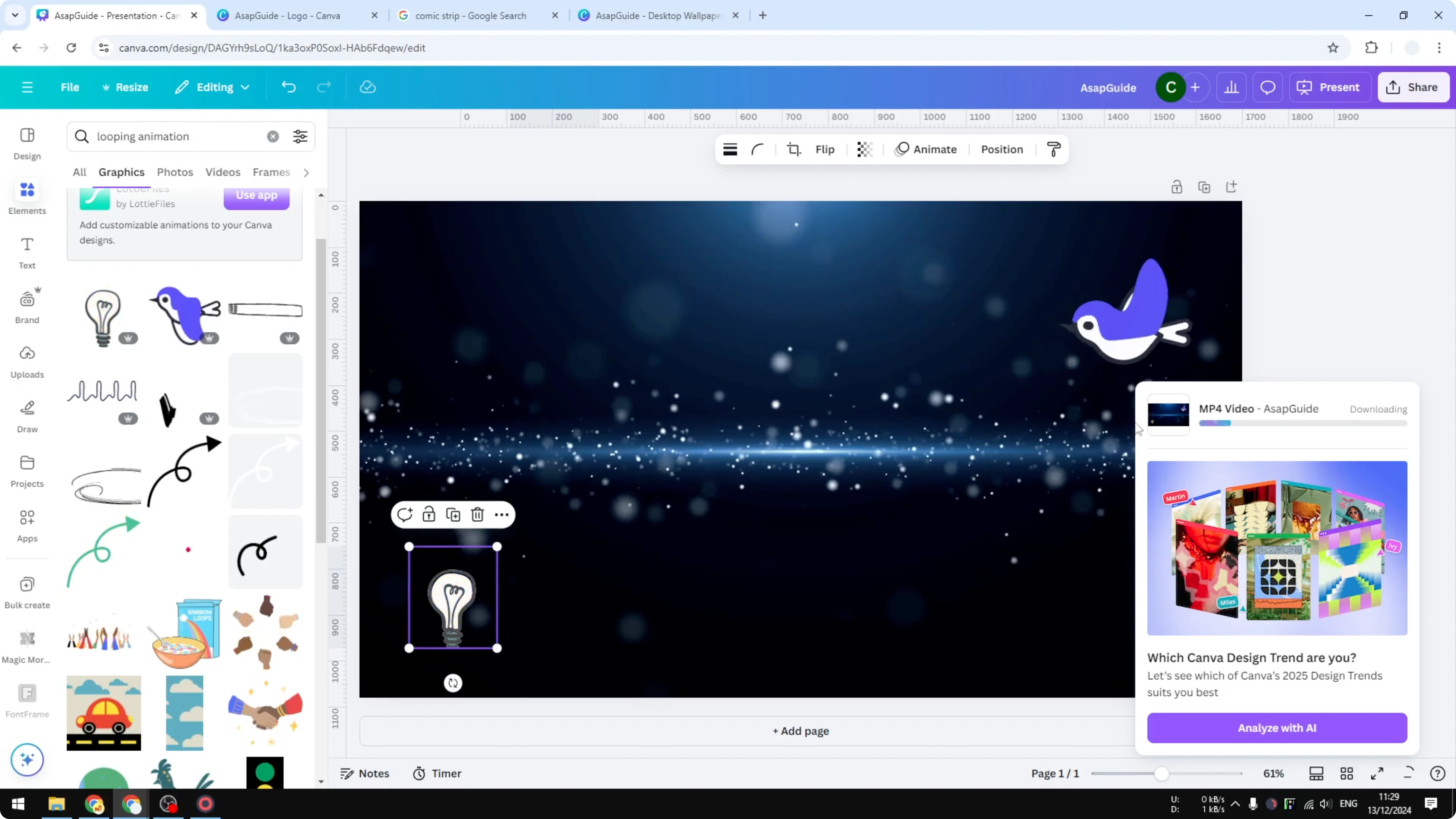This screenshot has height=819, width=1456.
Task: Open the Editing mode dropdown
Action: (x=212, y=87)
